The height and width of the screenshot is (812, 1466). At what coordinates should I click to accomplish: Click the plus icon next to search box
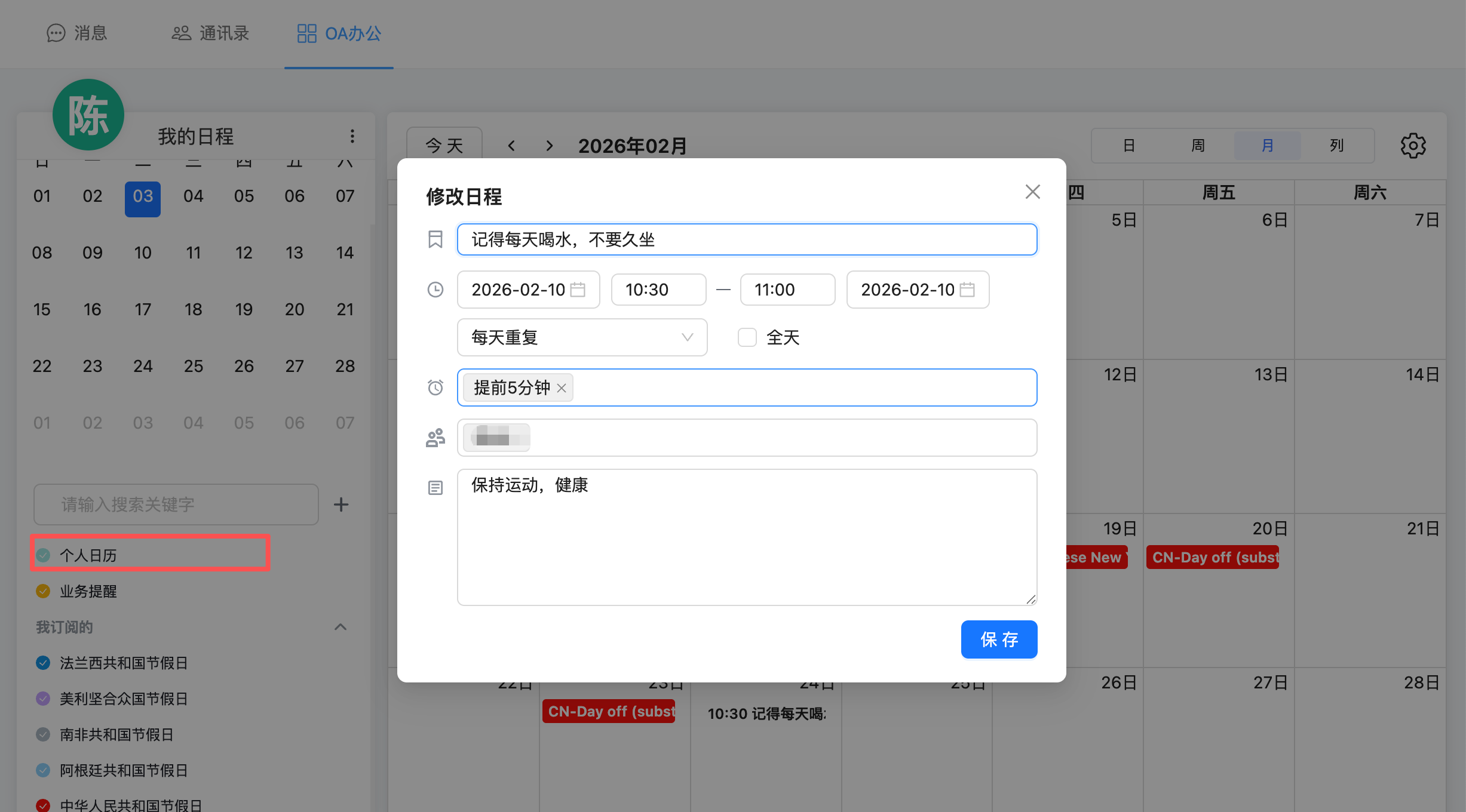[341, 505]
